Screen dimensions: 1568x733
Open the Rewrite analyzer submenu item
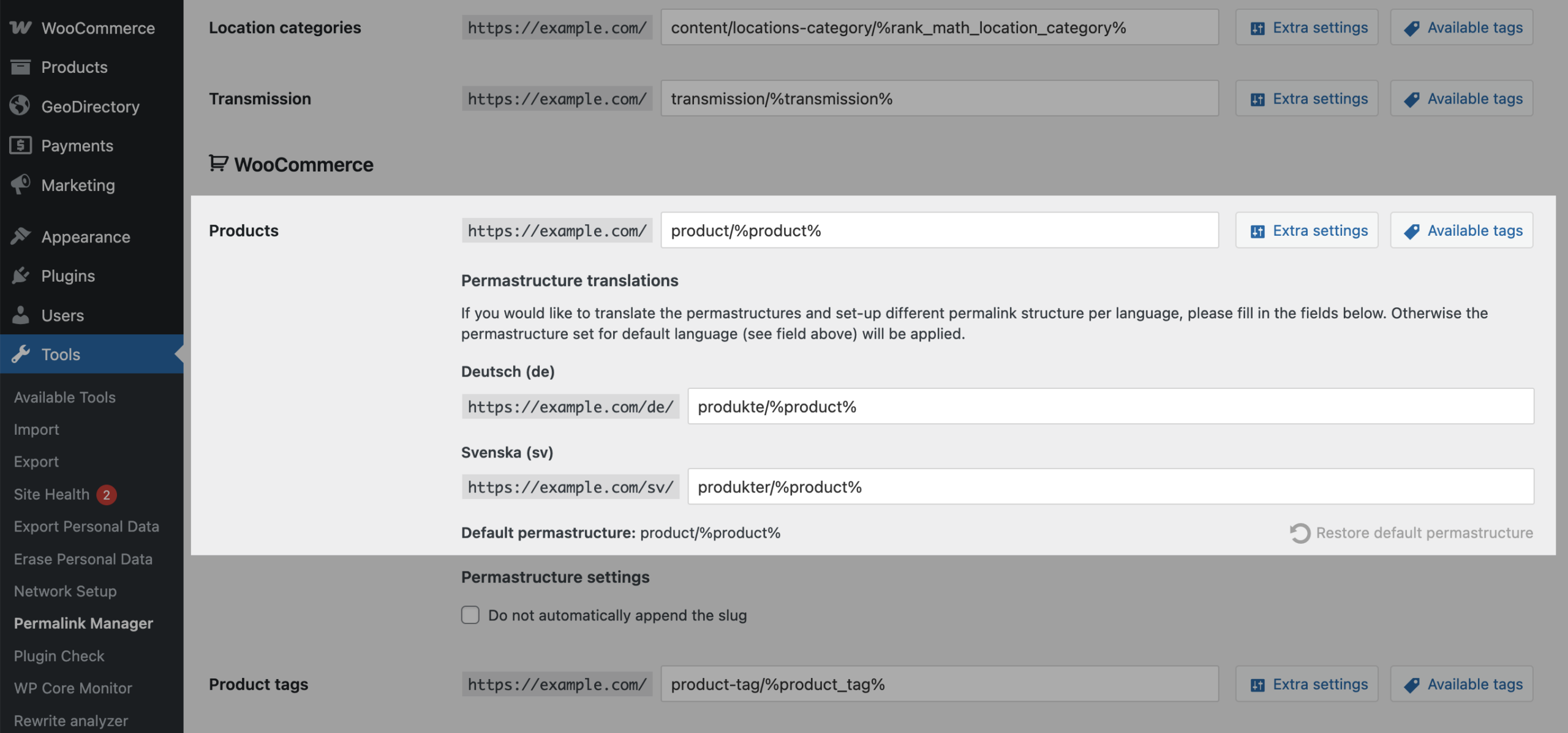[71, 720]
